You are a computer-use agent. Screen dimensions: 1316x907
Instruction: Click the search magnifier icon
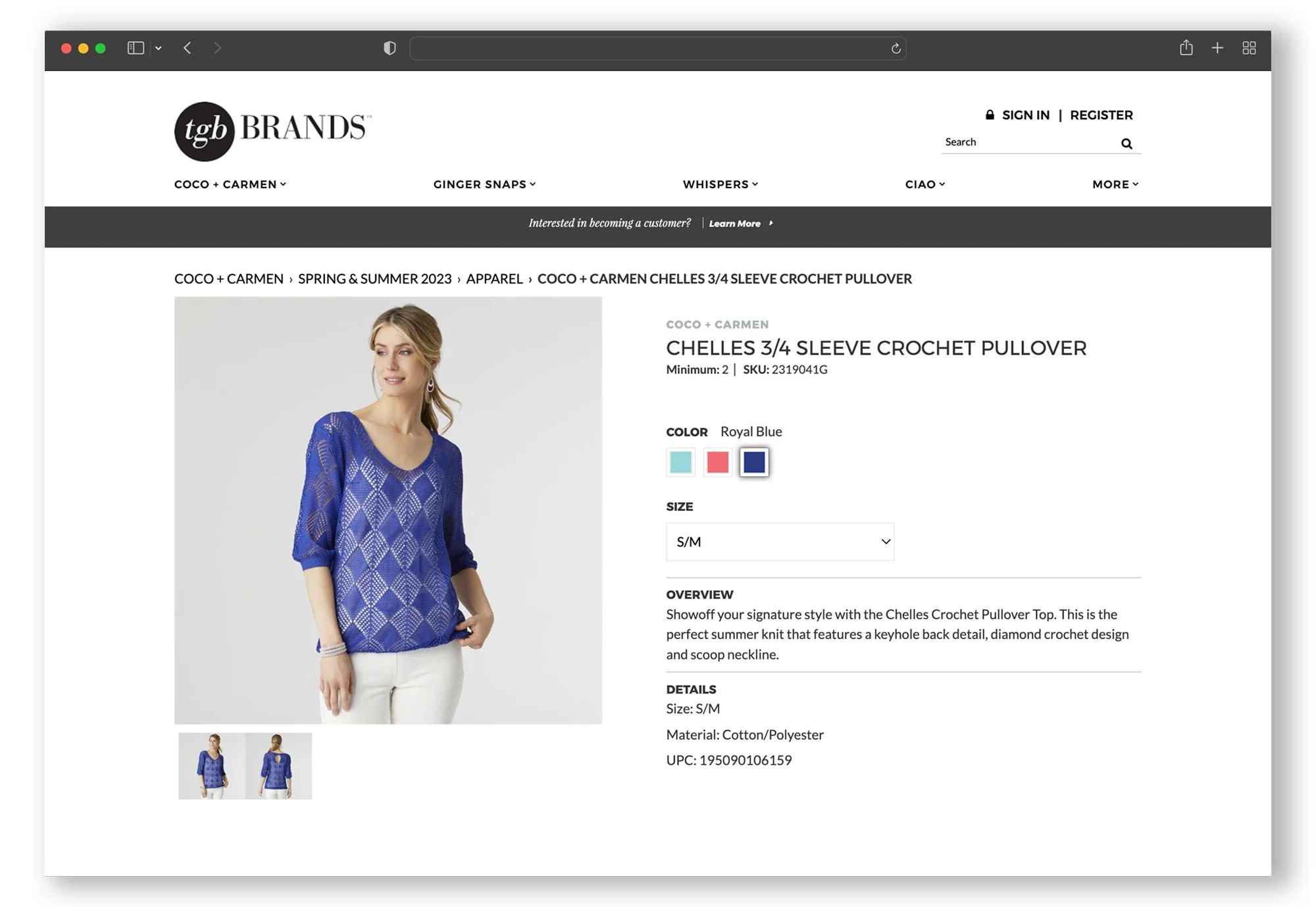click(x=1126, y=143)
